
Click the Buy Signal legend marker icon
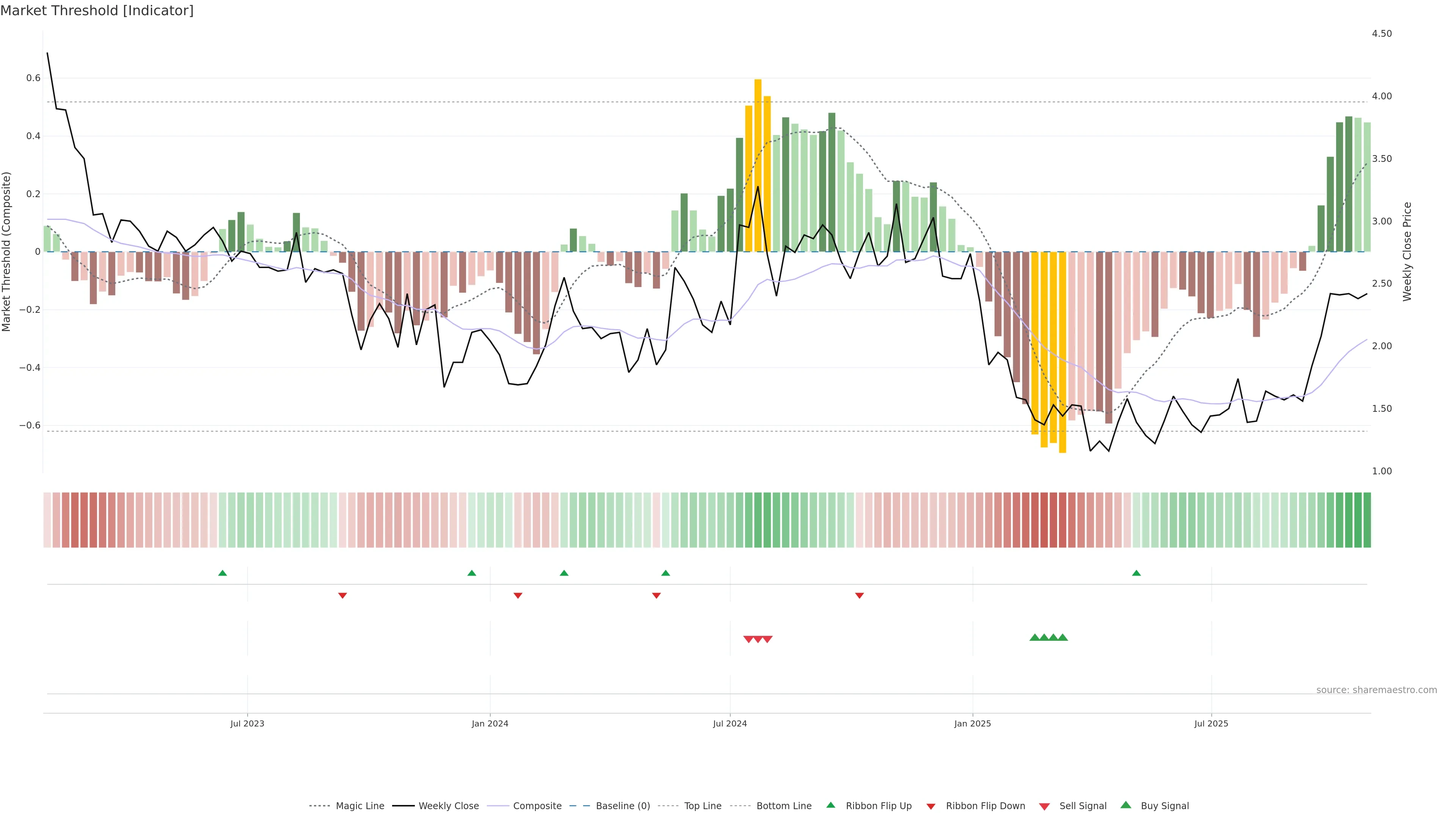point(1126,805)
